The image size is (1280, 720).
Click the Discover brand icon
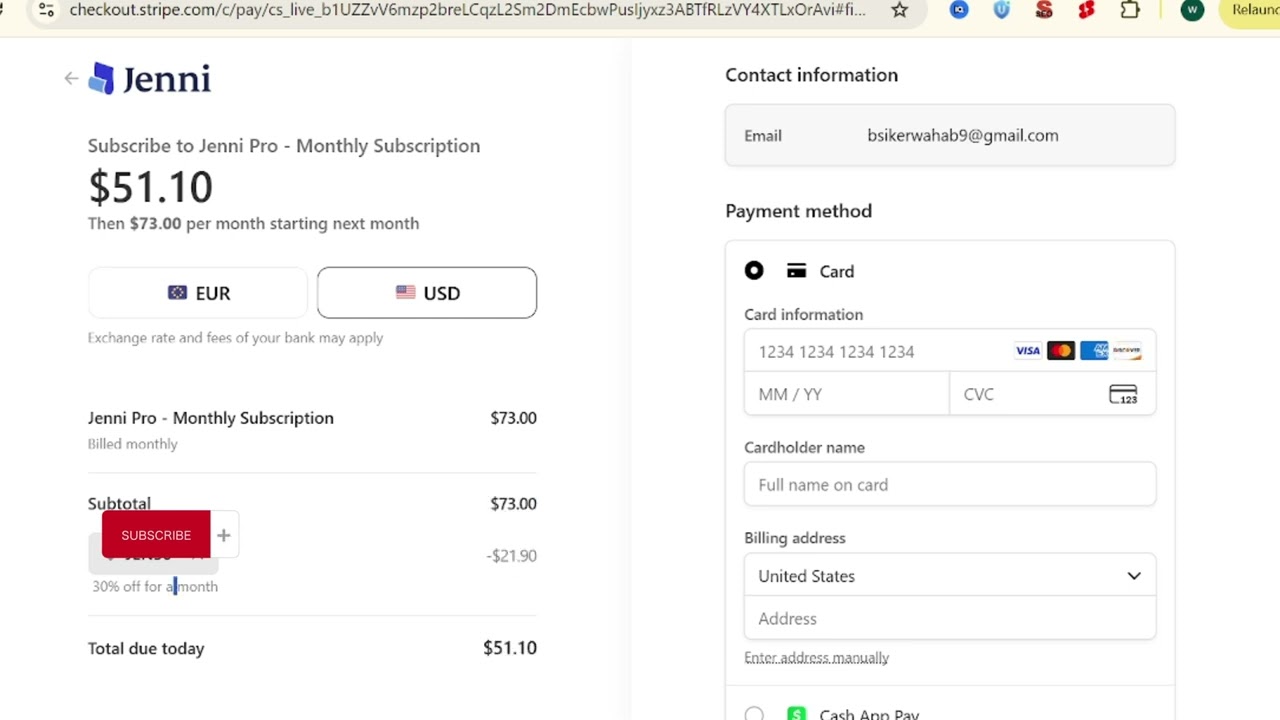pyautogui.click(x=1127, y=351)
